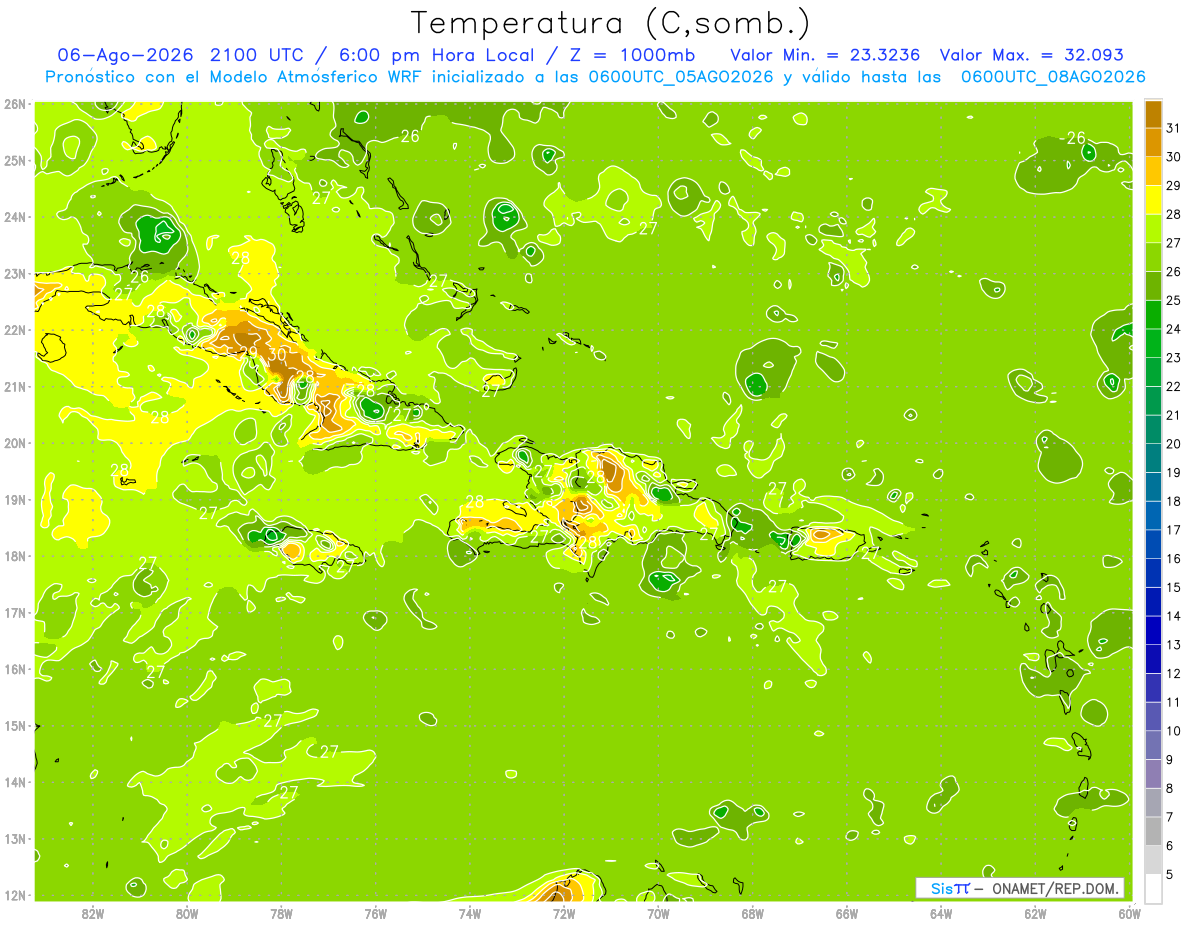Click the brown top swatch above 31
The width and height of the screenshot is (1200, 927).
[1153, 114]
